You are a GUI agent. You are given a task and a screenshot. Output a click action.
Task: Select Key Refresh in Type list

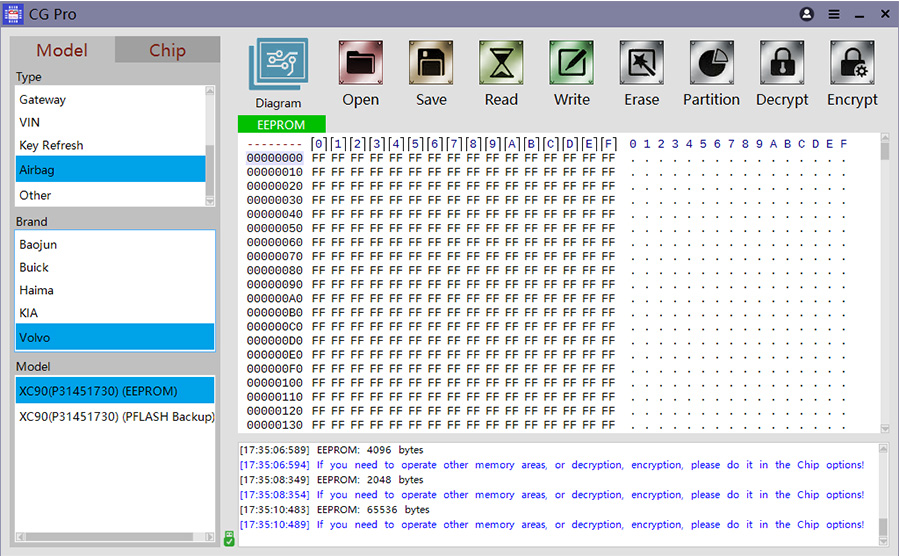(51, 146)
